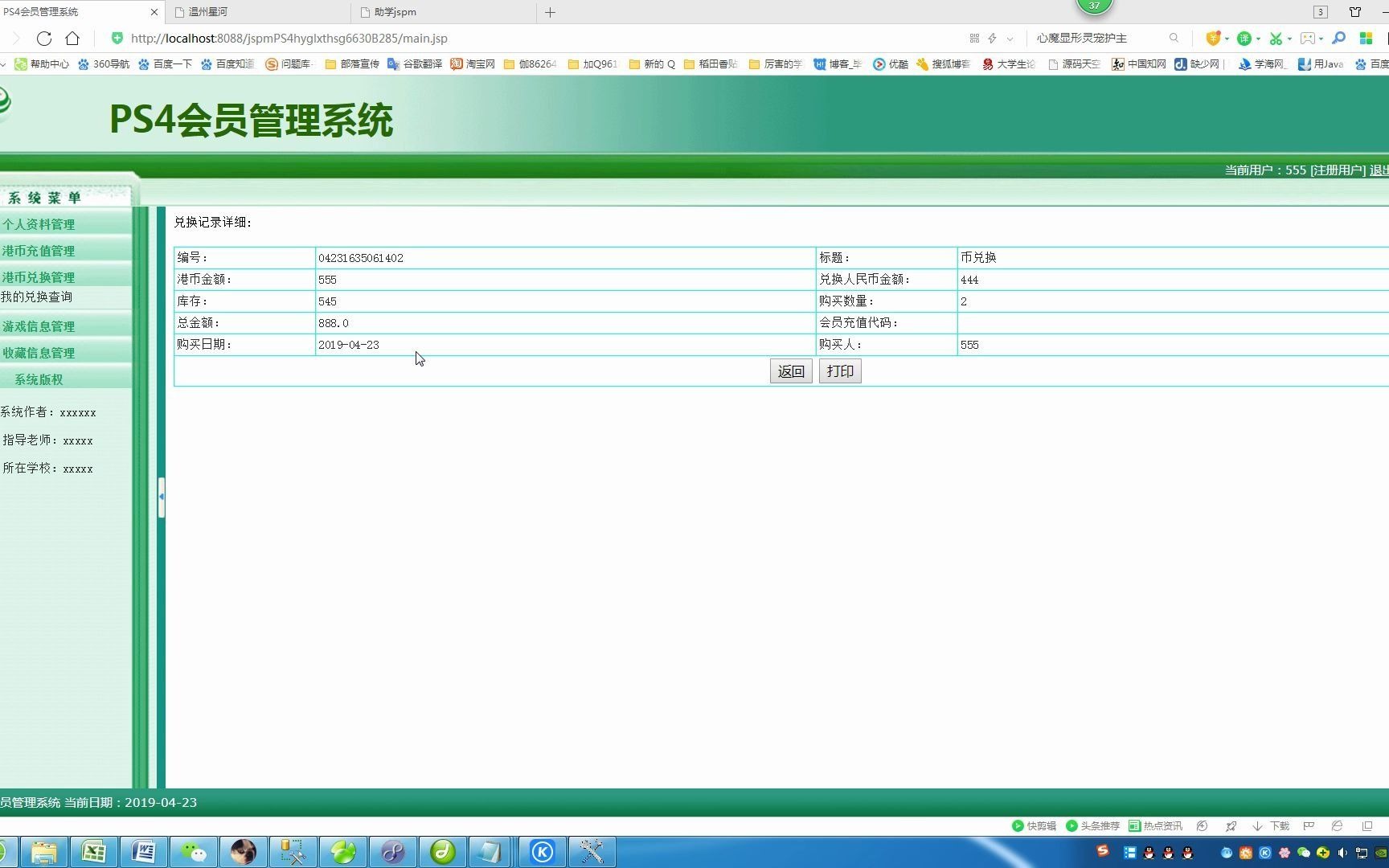This screenshot has height=868, width=1389.
Task: Switch to the 温州星河 tab
Action: point(259,12)
